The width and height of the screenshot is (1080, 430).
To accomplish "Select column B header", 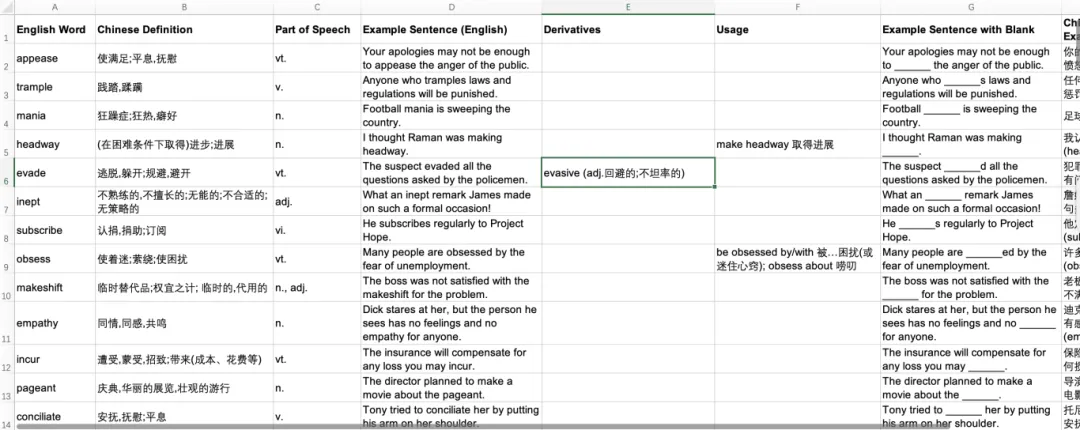I will (x=184, y=6).
